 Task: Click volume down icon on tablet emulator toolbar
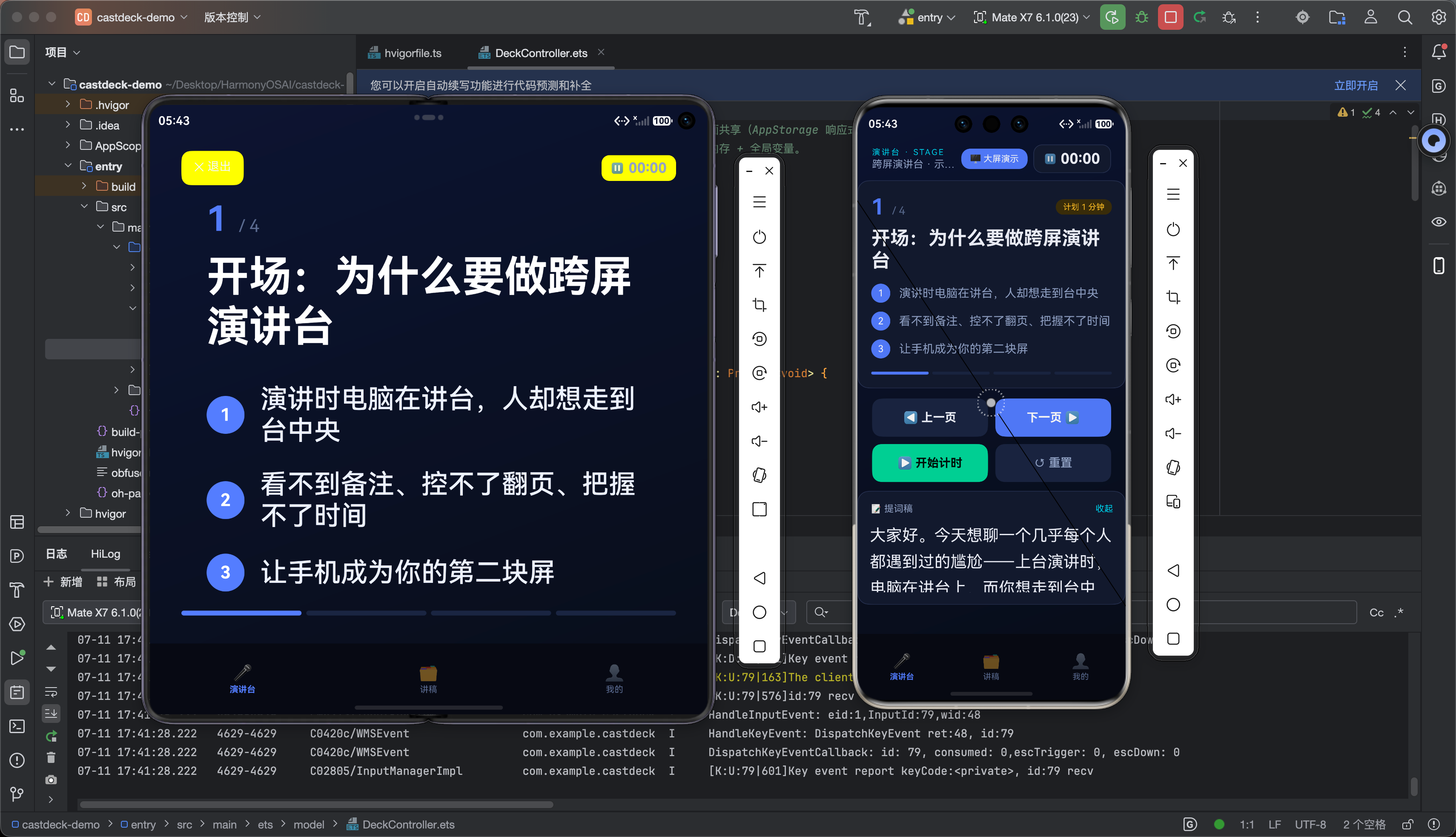tap(760, 441)
